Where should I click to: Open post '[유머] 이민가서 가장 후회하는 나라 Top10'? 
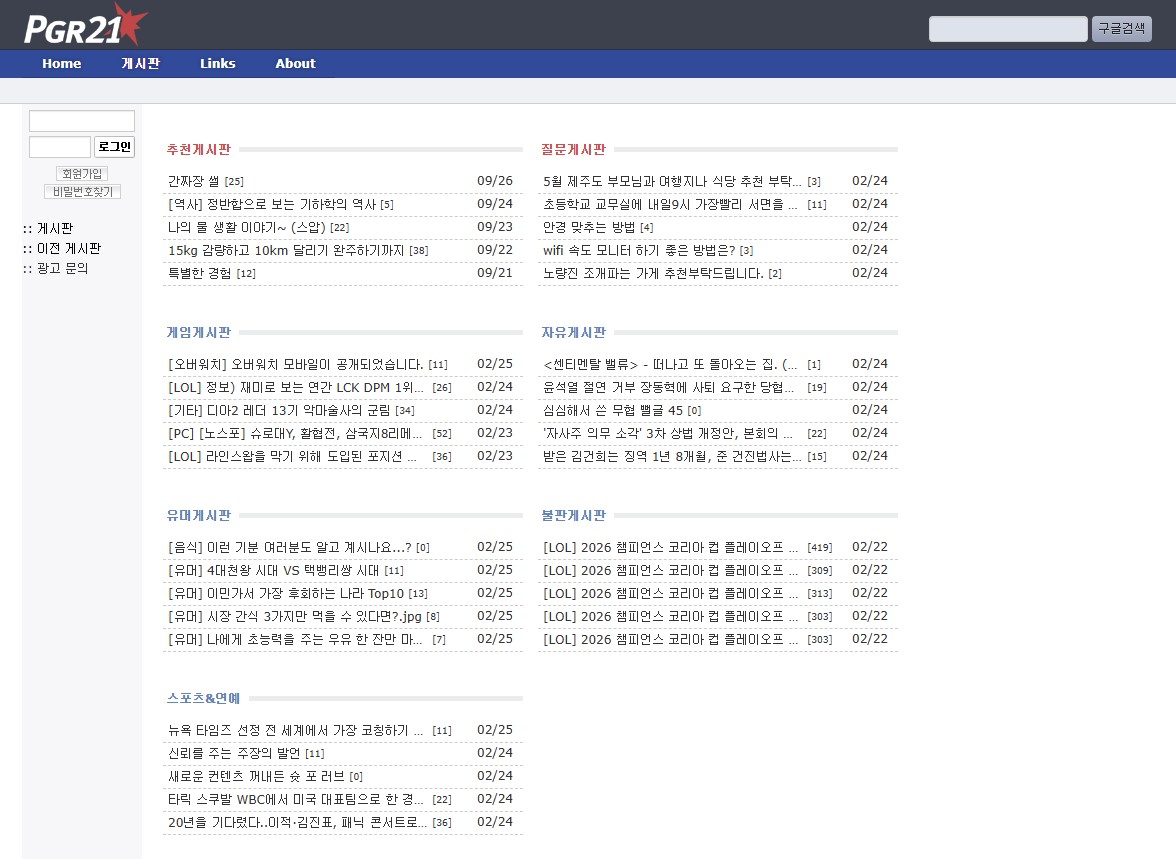pyautogui.click(x=286, y=593)
